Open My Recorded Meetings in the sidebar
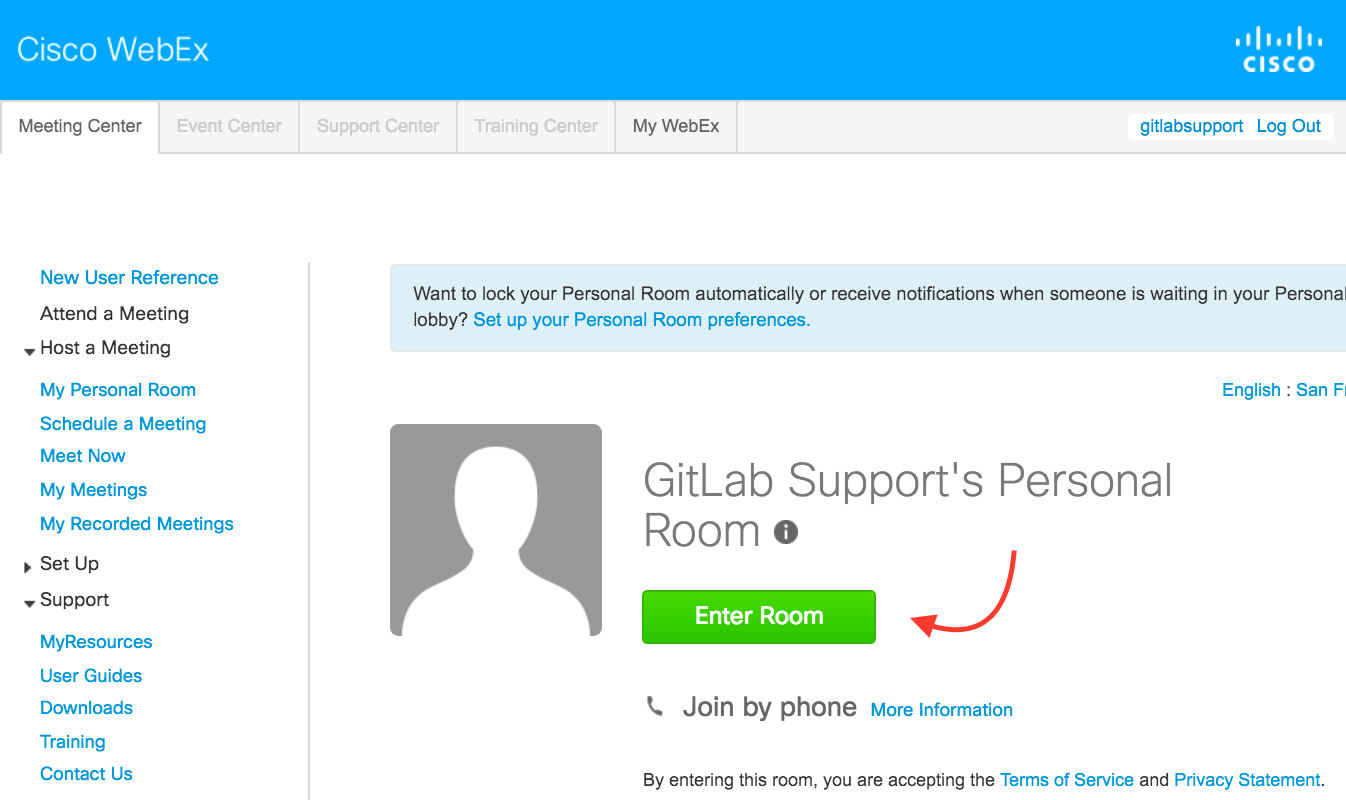 (136, 523)
